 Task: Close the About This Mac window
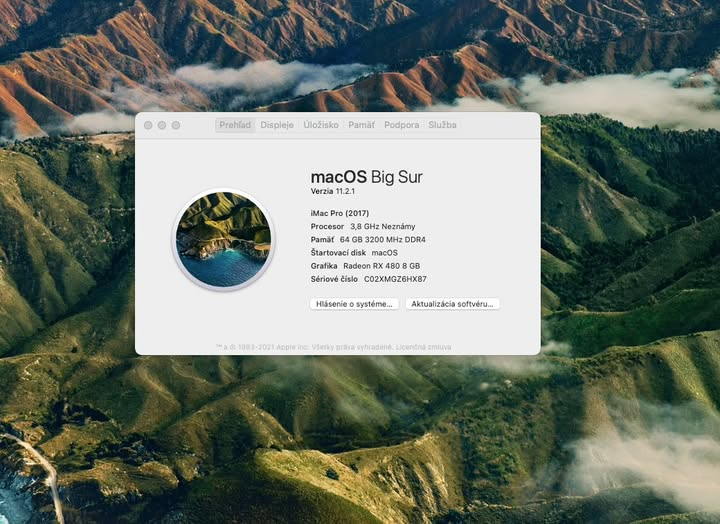(x=148, y=125)
